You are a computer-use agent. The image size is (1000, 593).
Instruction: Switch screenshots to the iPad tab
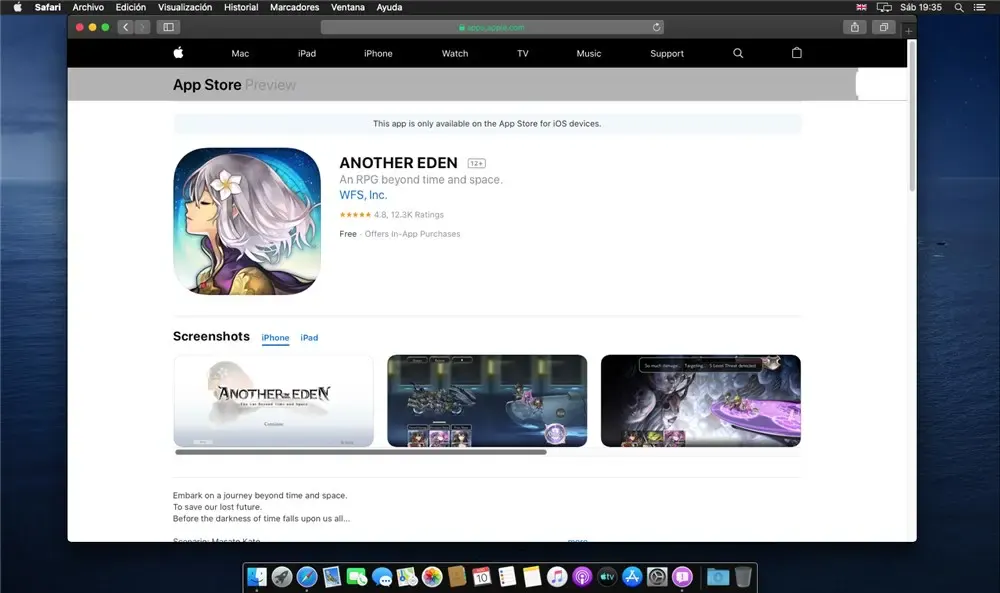click(309, 338)
